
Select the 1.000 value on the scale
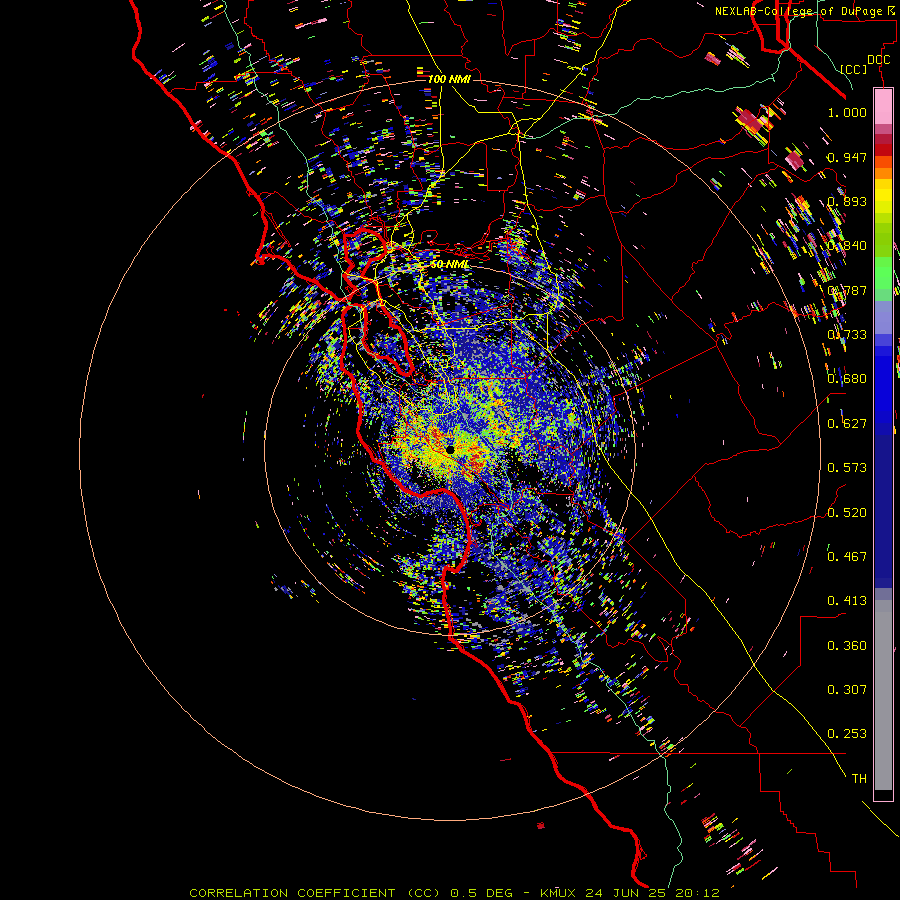coord(847,112)
